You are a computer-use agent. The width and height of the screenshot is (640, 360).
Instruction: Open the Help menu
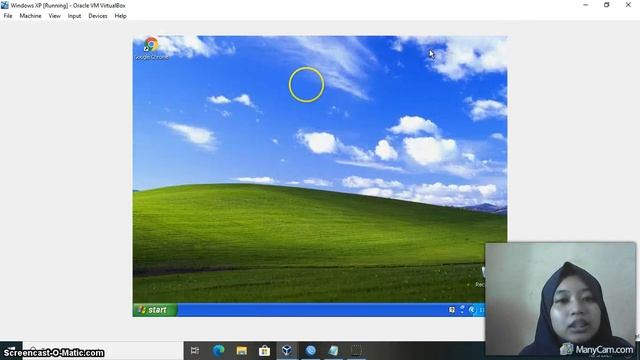(x=120, y=16)
